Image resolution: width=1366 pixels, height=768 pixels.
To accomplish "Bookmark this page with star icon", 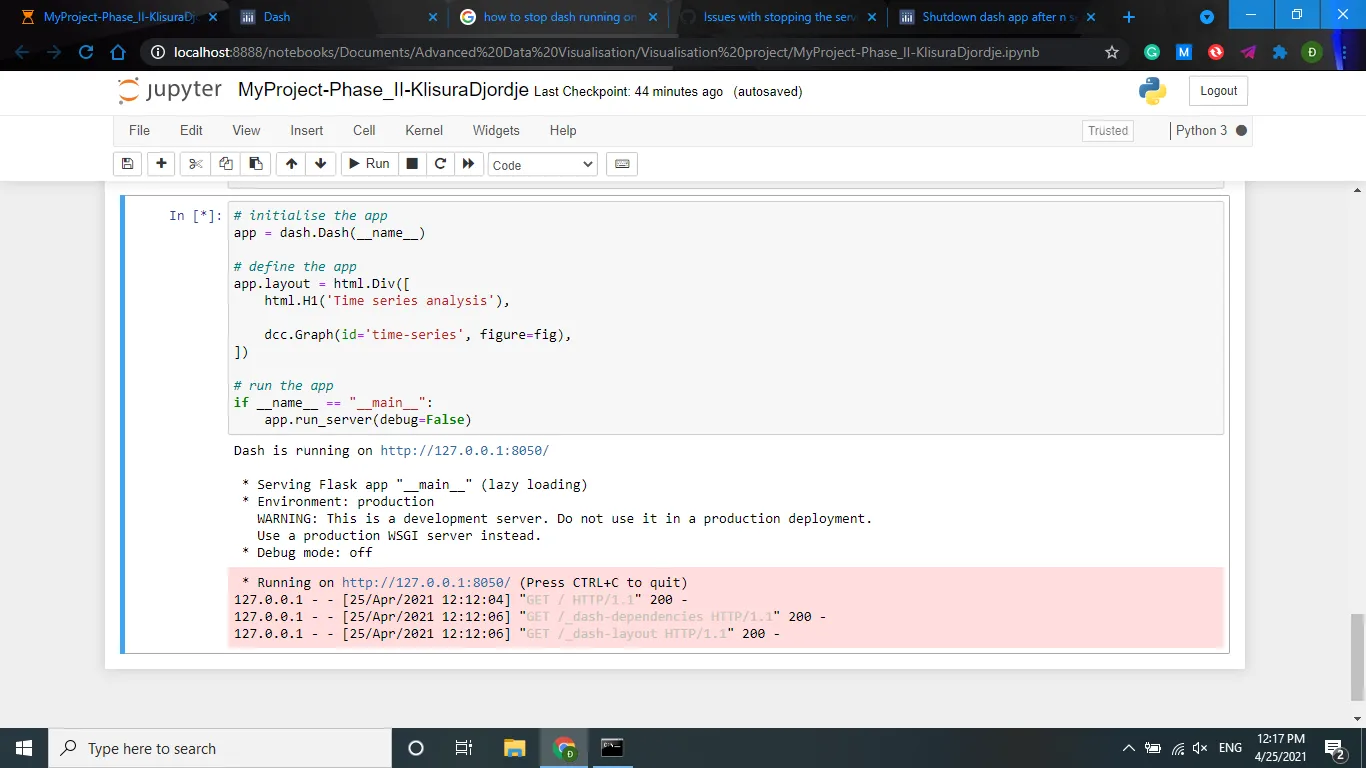I will (x=1111, y=52).
